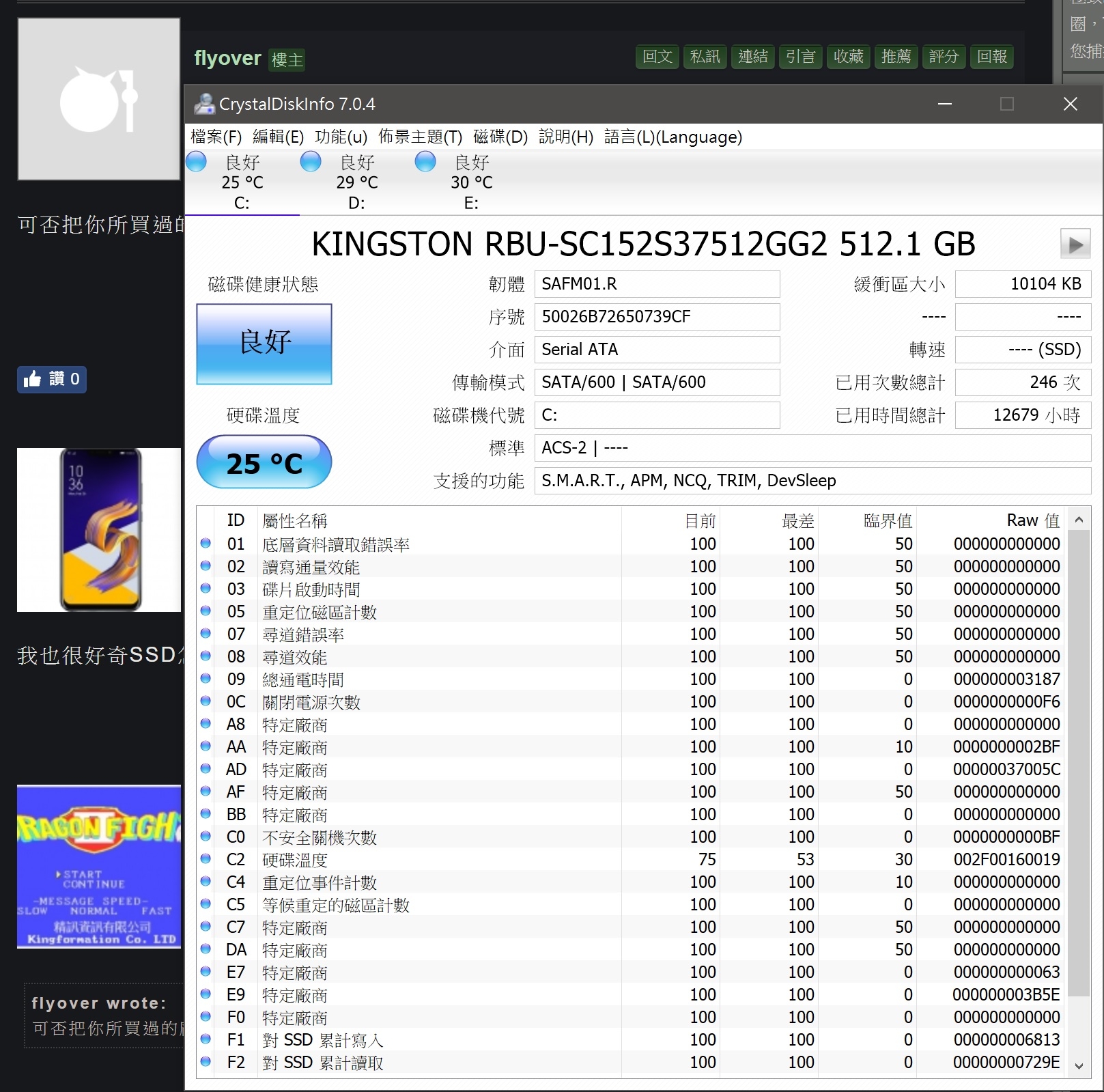Image resolution: width=1104 pixels, height=1092 pixels.
Task: Open the 磁碟(D) menu
Action: pyautogui.click(x=500, y=137)
